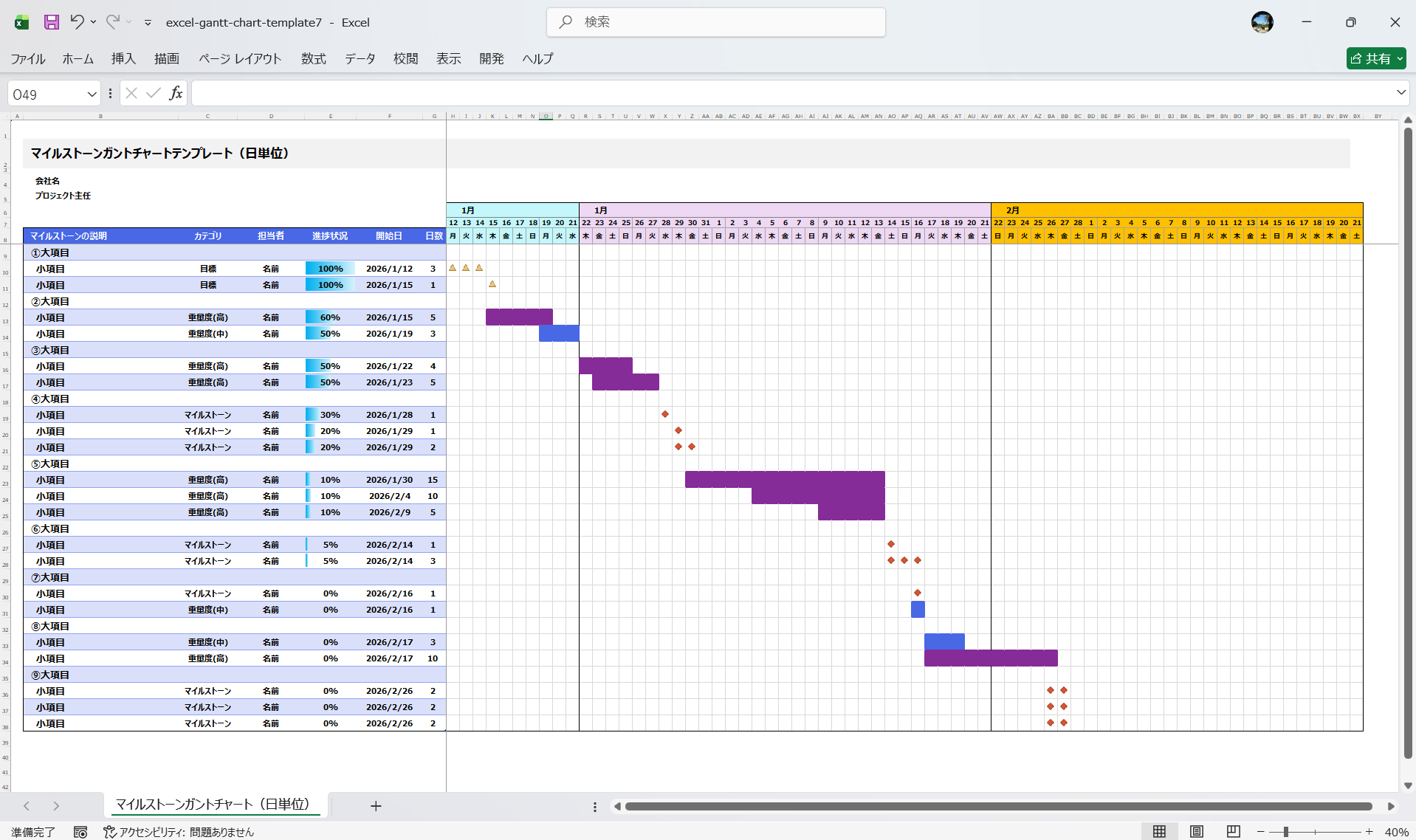Click the Insert Function fx icon
Viewport: 1416px width, 840px height.
(176, 93)
